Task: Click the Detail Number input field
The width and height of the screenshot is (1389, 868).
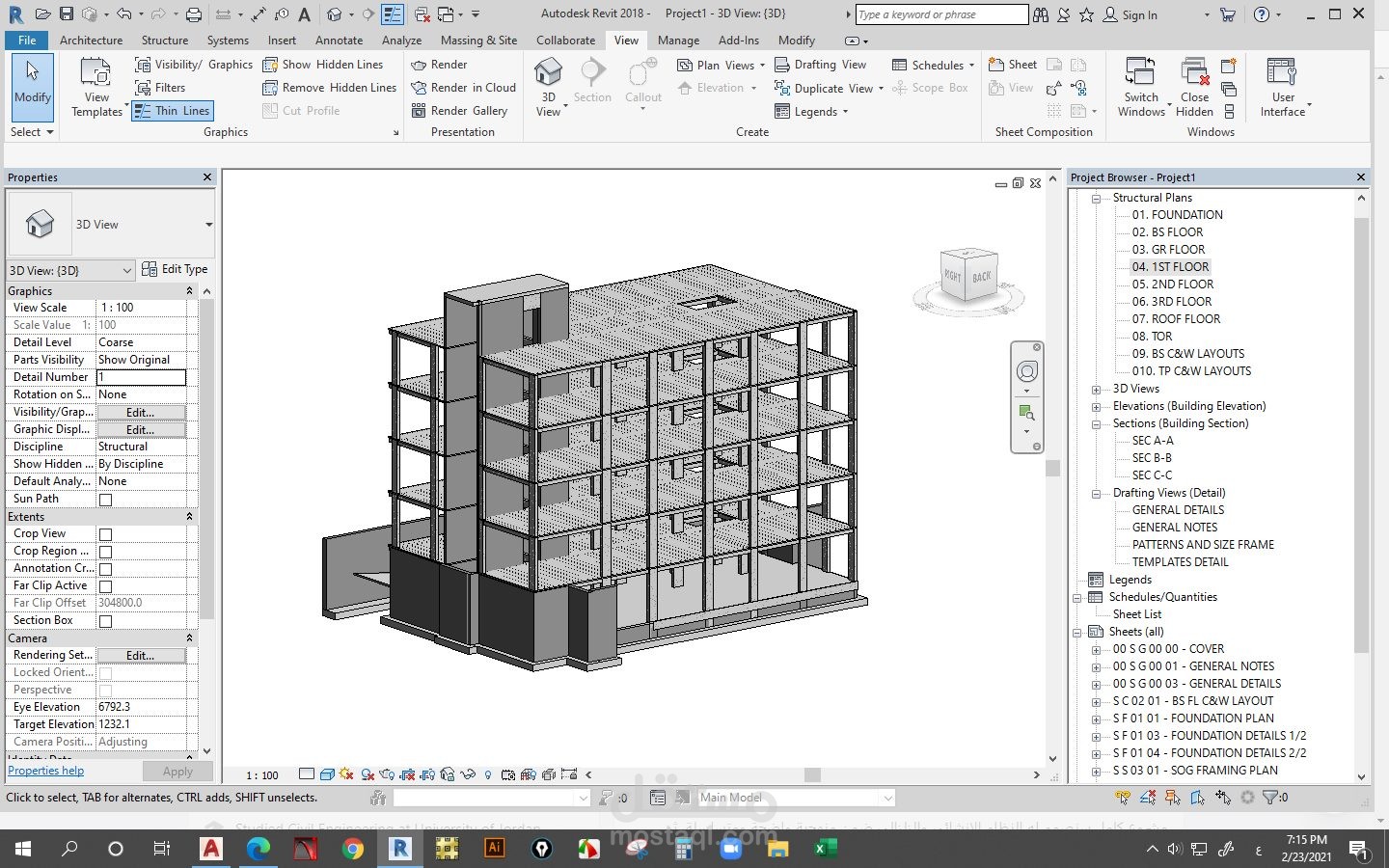Action: (141, 377)
